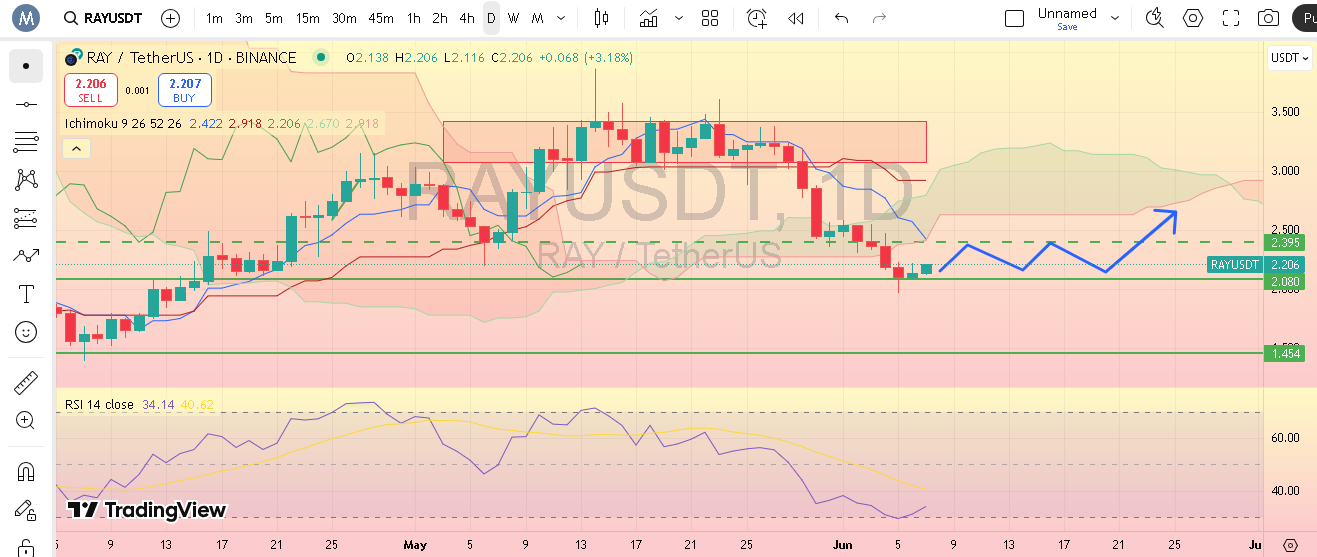
Task: Select the Text tool
Action: pos(26,294)
